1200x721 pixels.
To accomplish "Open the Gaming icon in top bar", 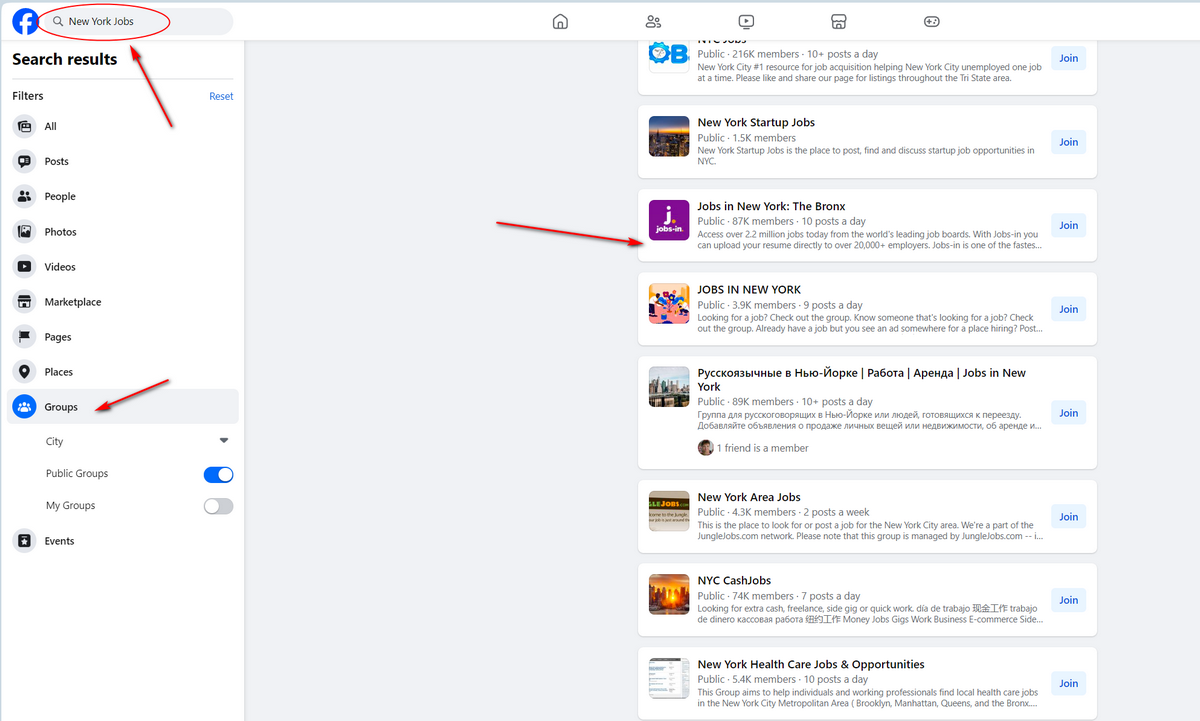I will point(931,21).
